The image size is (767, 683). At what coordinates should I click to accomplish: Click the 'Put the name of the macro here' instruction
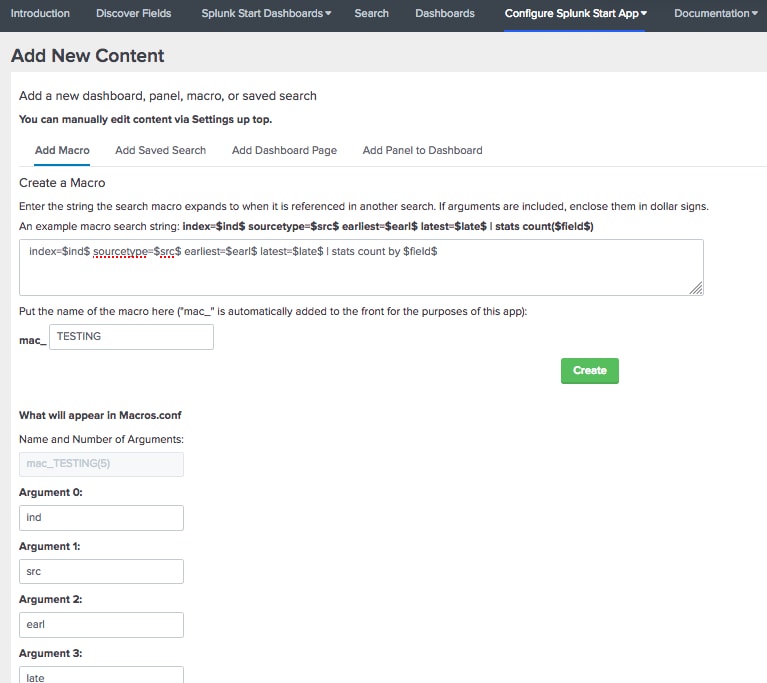point(273,312)
